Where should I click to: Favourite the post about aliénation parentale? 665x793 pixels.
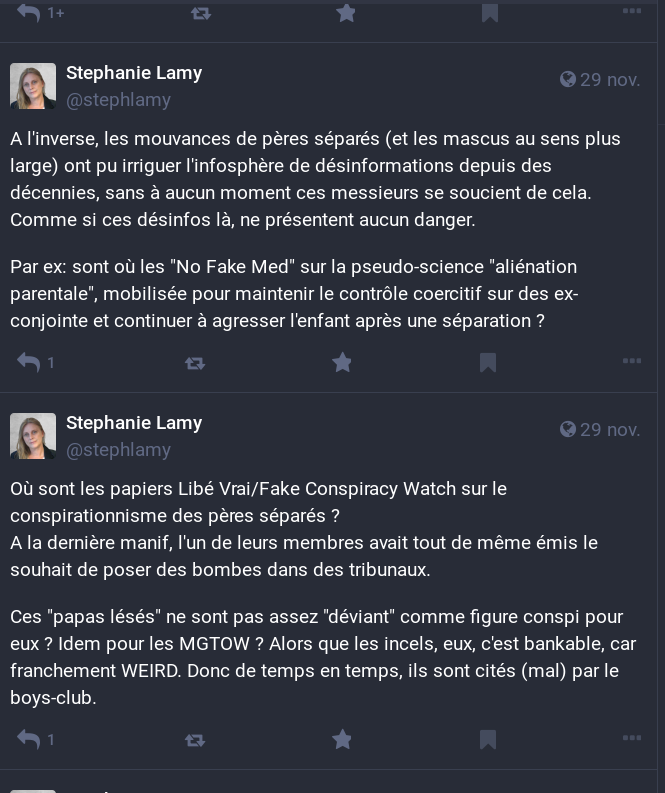click(x=342, y=362)
